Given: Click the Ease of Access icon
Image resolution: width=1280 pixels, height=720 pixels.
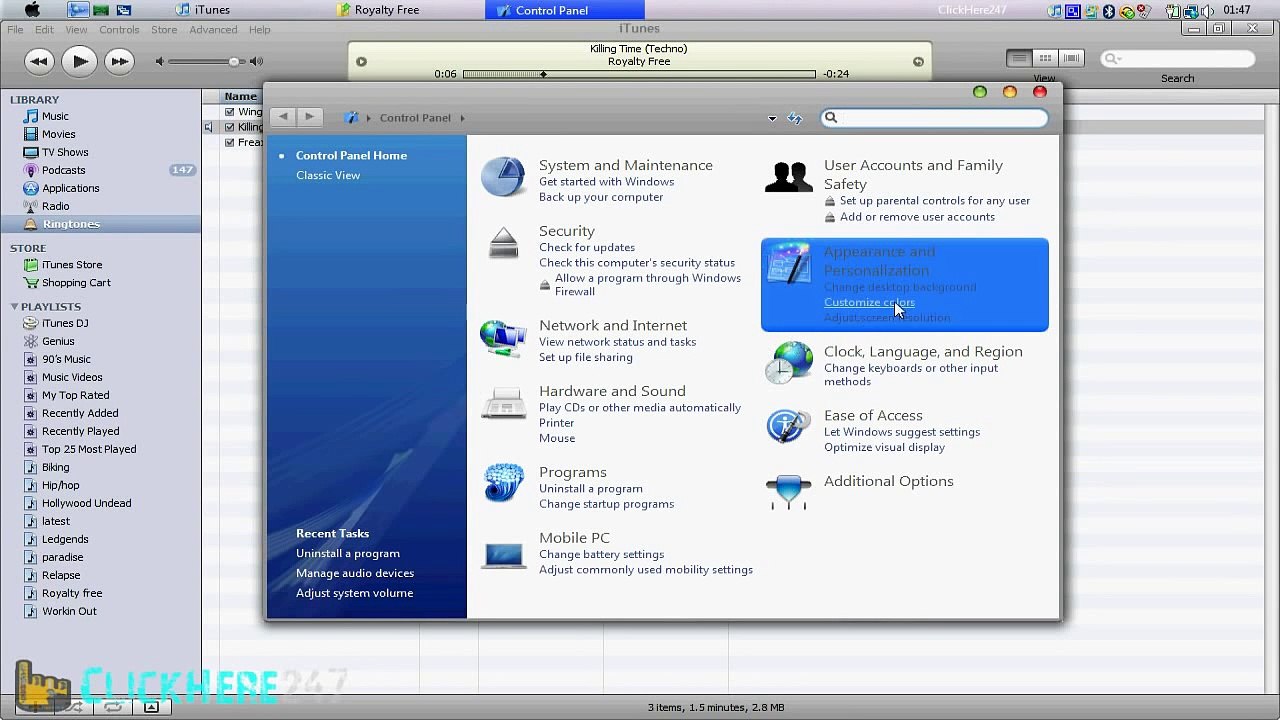Looking at the screenshot, I should (788, 426).
